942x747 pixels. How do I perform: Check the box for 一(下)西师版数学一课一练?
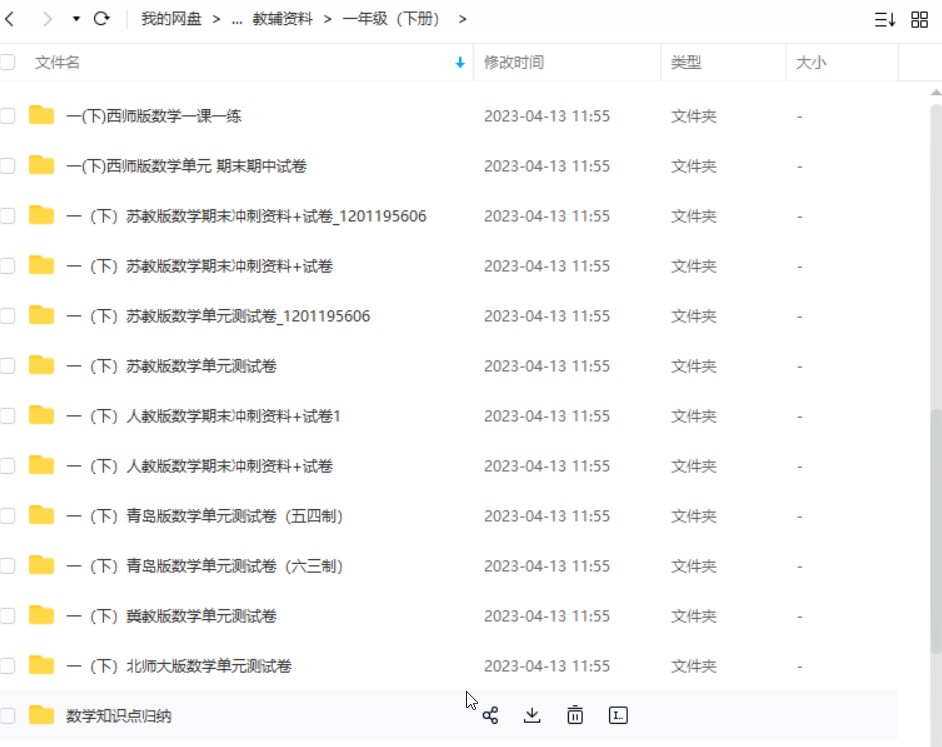coord(8,115)
